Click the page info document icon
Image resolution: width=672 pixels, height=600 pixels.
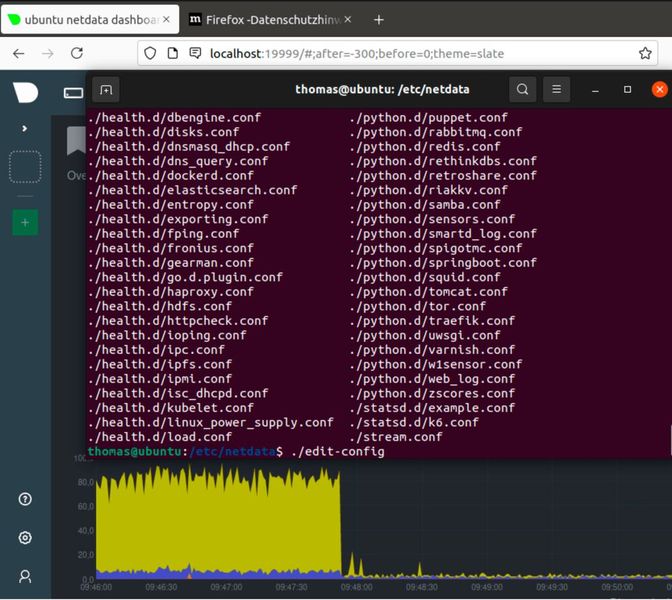coord(173,53)
